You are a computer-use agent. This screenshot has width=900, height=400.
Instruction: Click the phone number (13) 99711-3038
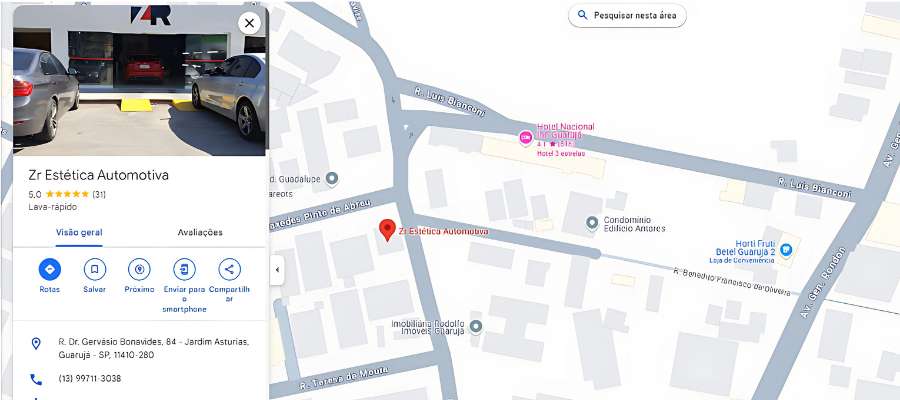[90, 379]
